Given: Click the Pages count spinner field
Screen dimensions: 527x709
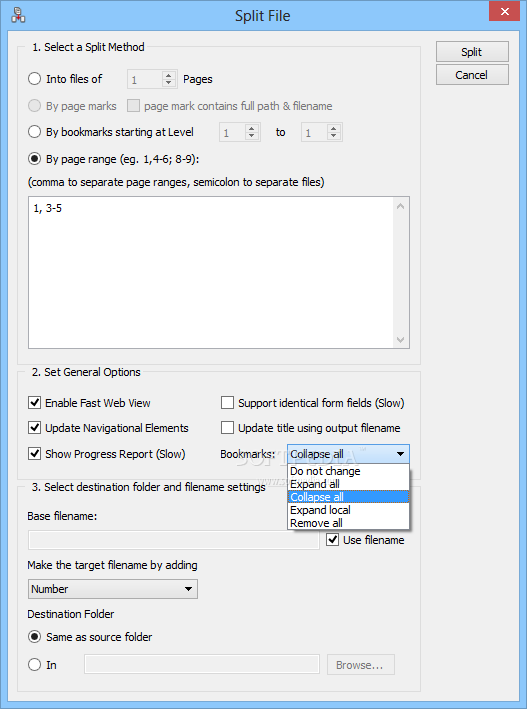Looking at the screenshot, I should click(x=152, y=80).
